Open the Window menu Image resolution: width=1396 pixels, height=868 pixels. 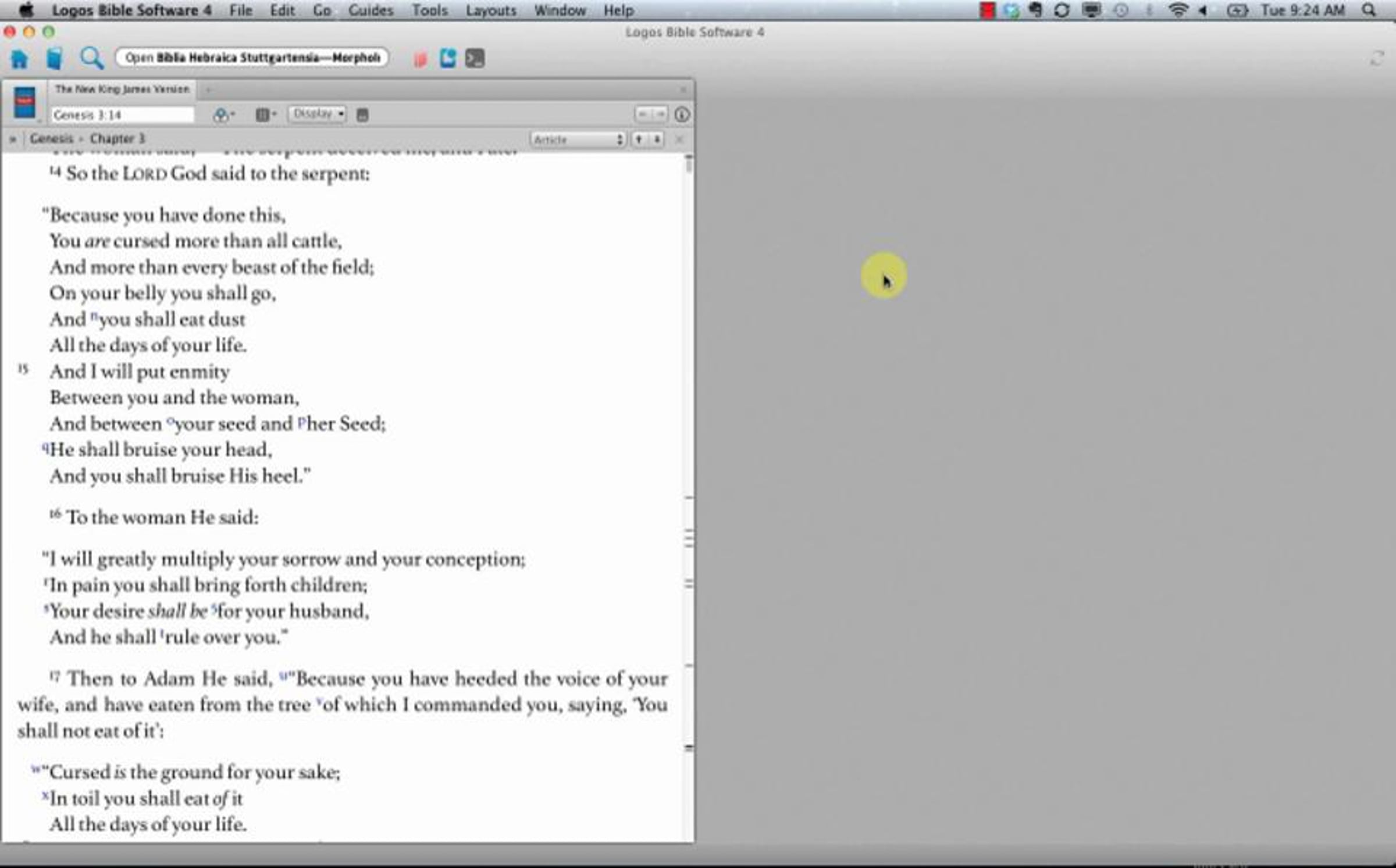560,10
